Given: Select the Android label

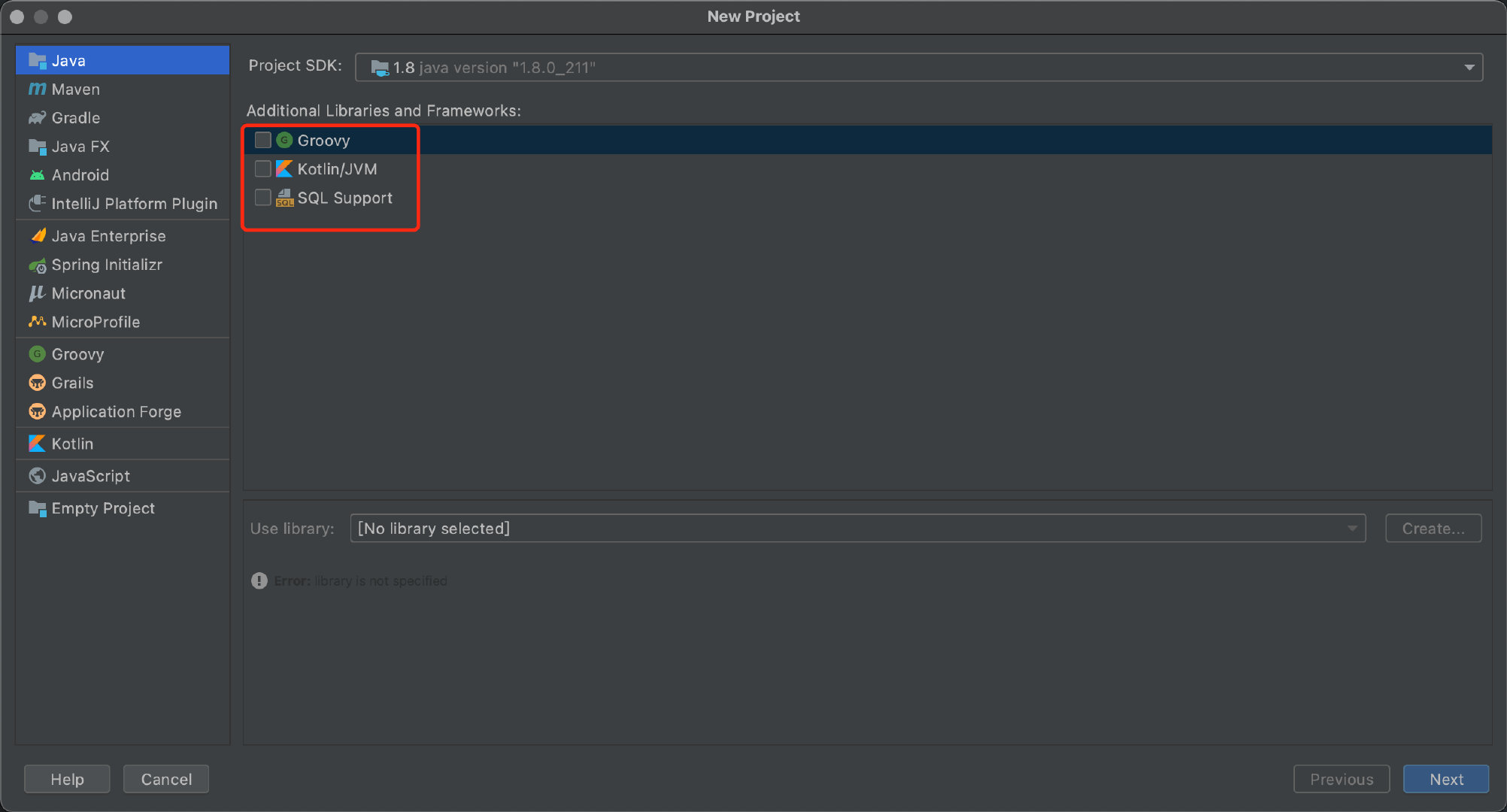Looking at the screenshot, I should click(x=80, y=175).
